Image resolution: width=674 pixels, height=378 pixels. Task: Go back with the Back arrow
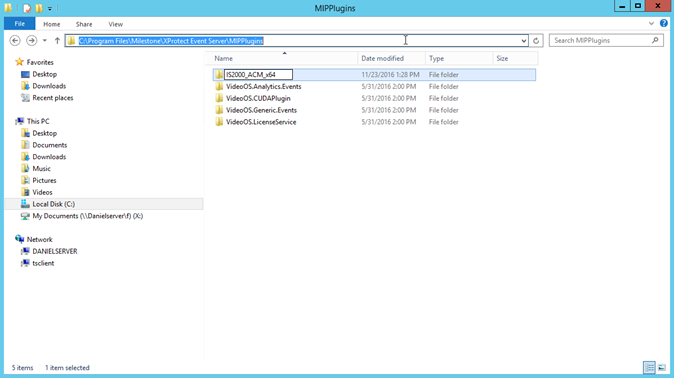pos(15,40)
